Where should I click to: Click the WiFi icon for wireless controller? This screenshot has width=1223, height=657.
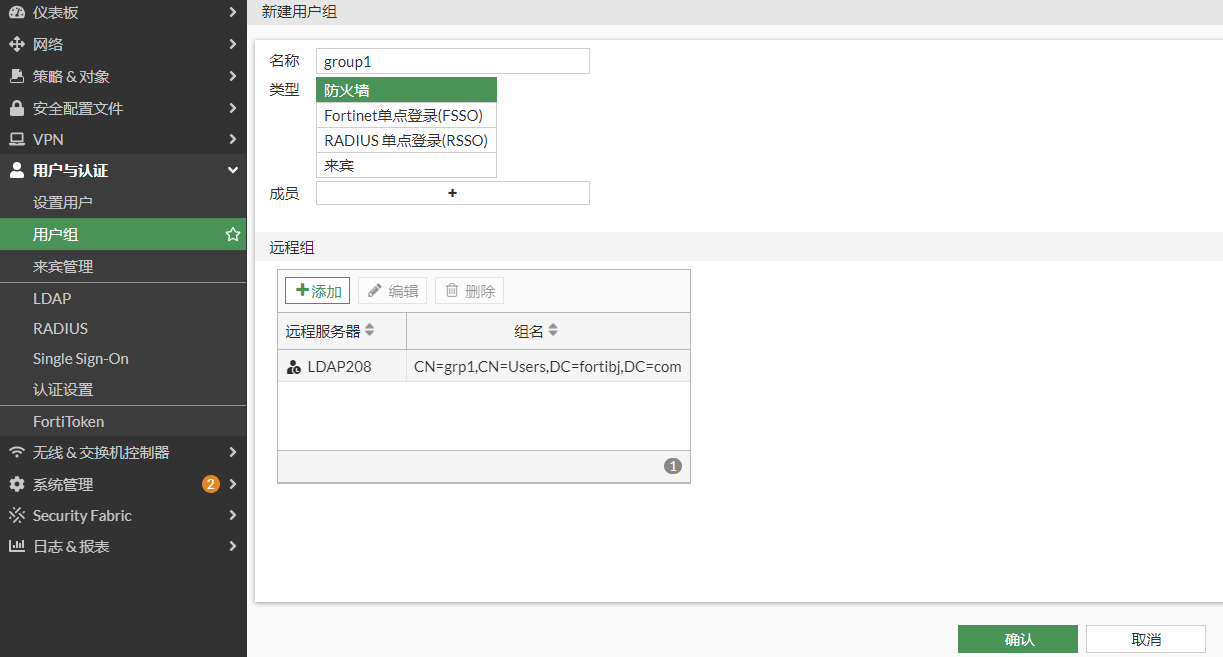coord(16,452)
